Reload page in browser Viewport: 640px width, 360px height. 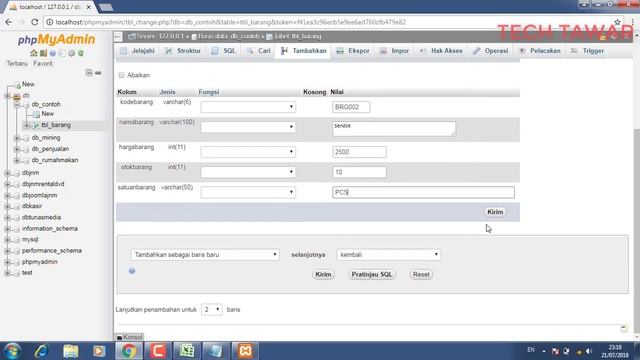click(x=35, y=22)
